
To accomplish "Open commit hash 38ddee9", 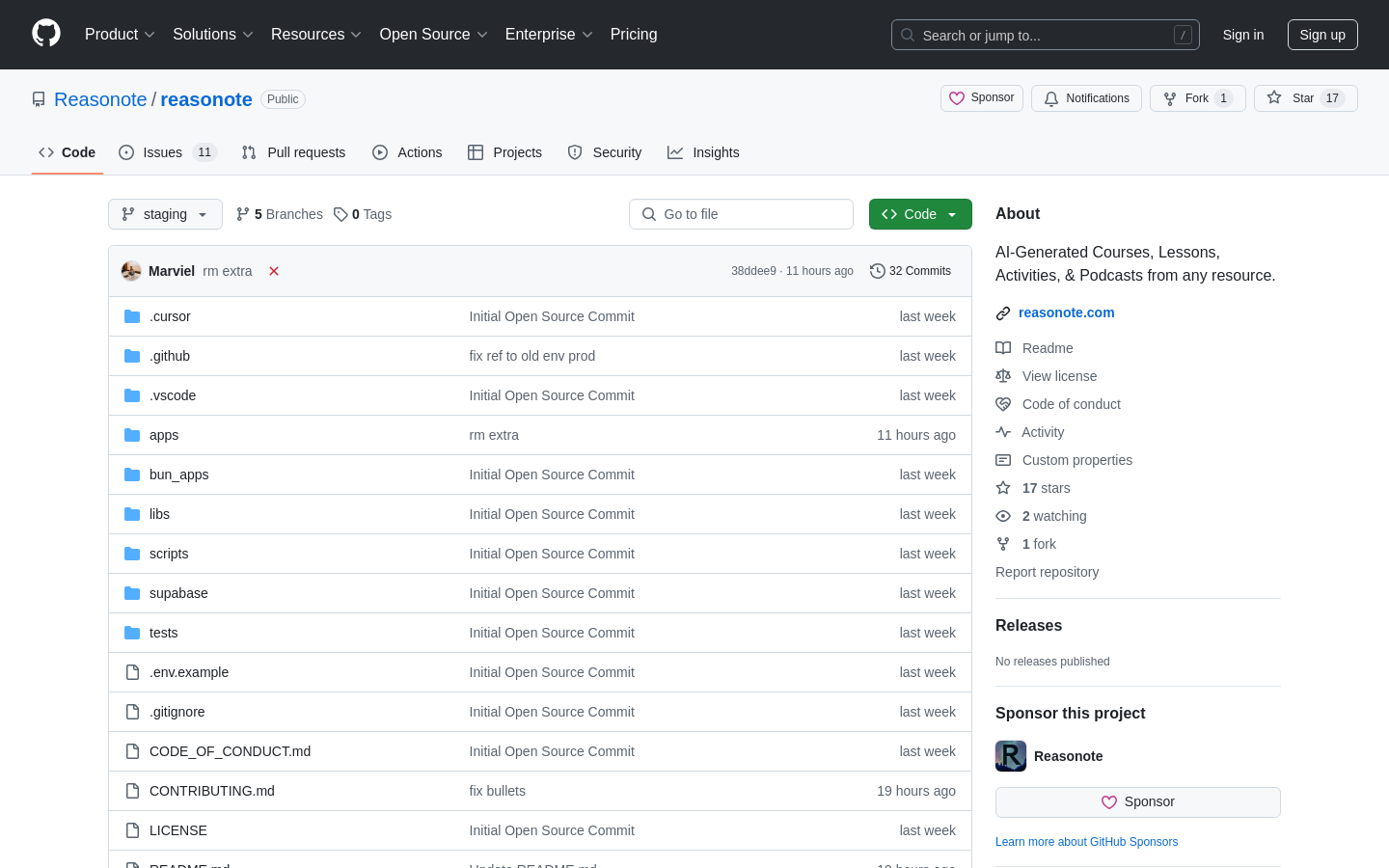I will (x=753, y=271).
